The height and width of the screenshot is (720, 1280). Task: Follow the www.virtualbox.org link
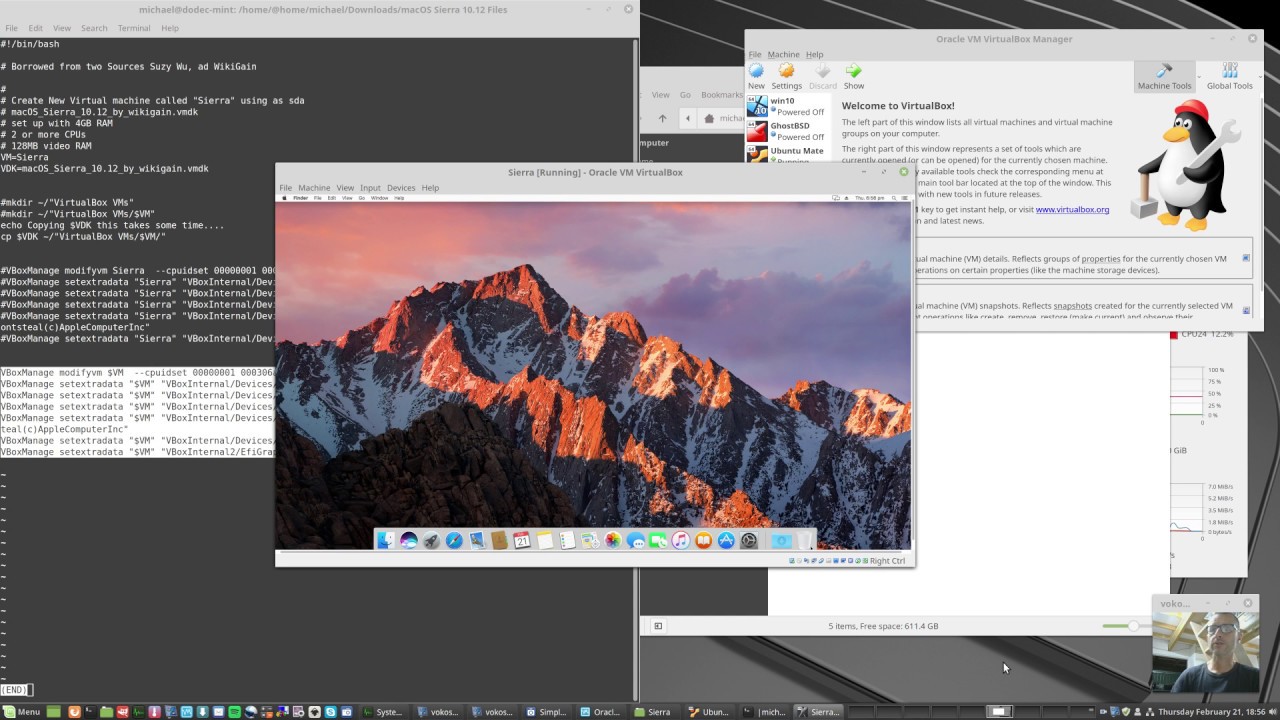pos(1072,209)
